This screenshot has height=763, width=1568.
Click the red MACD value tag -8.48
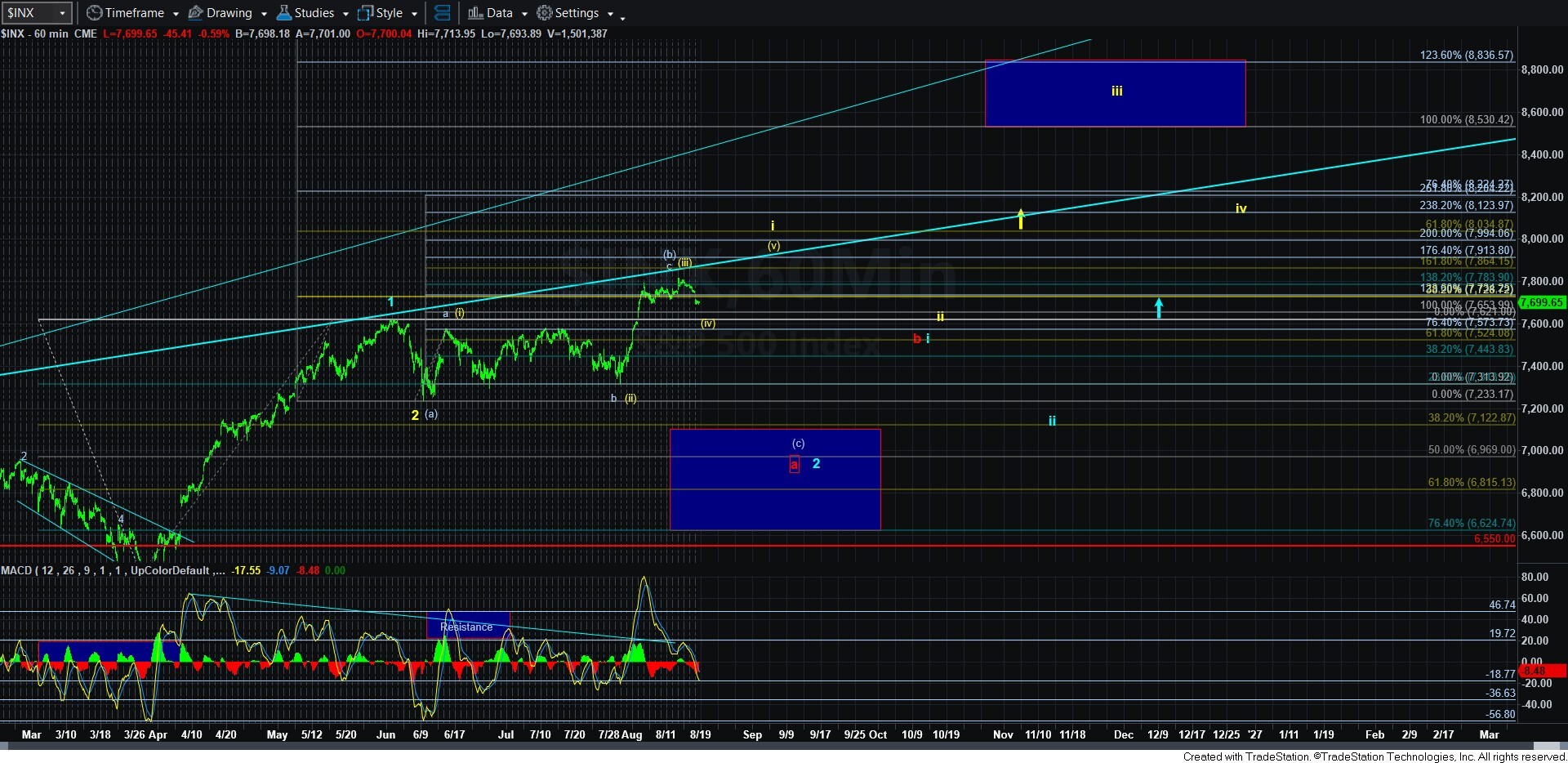click(x=1543, y=672)
